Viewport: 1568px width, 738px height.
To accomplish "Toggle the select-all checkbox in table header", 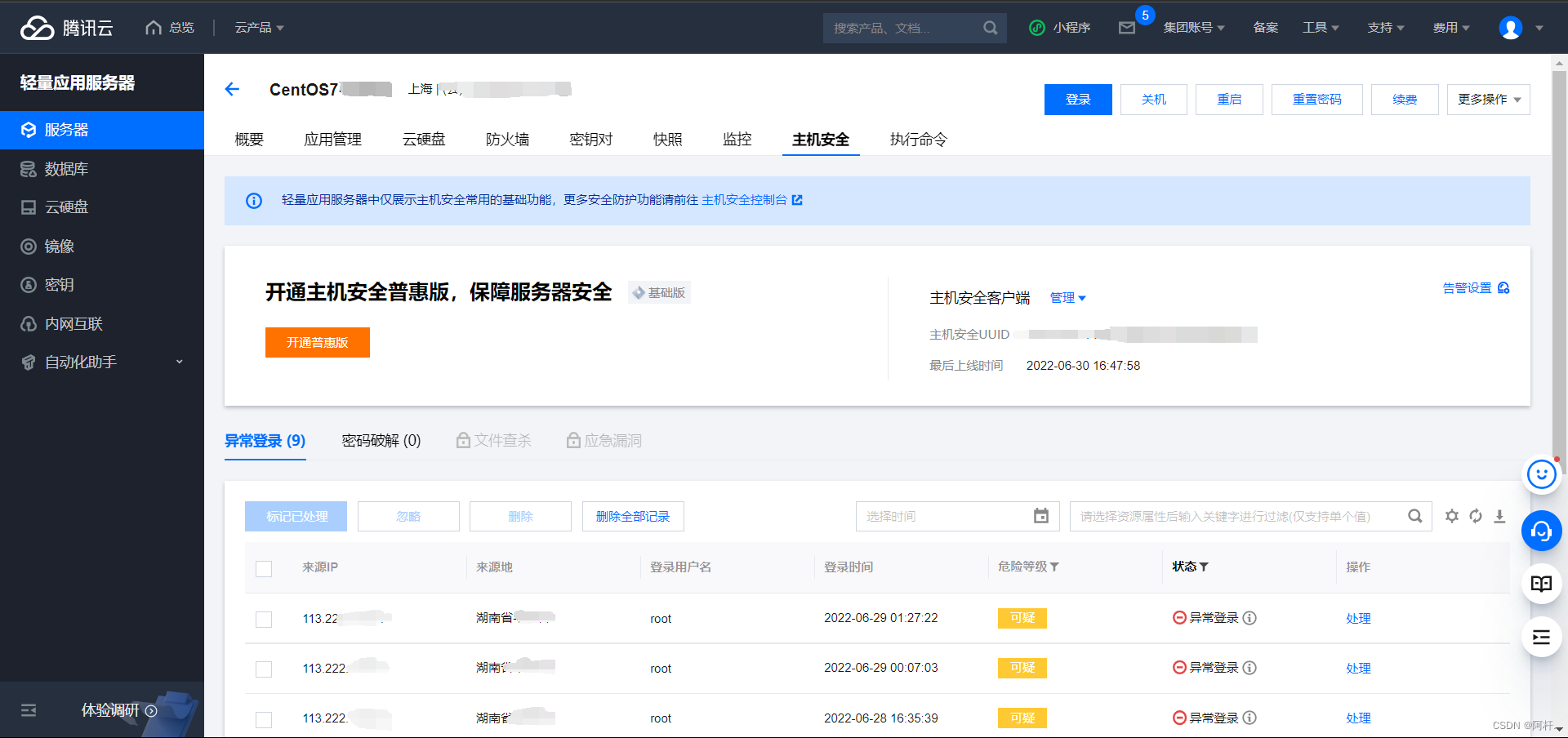I will tap(264, 569).
